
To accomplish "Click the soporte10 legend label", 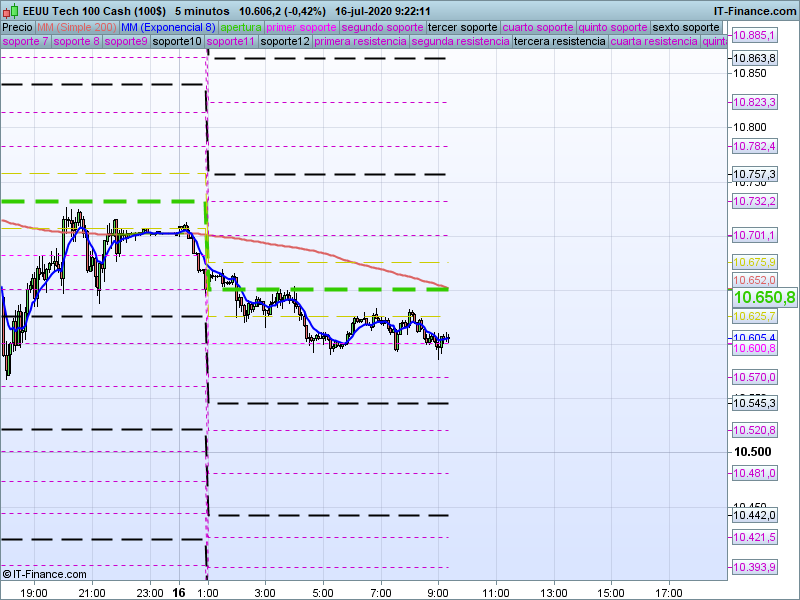I will (179, 42).
